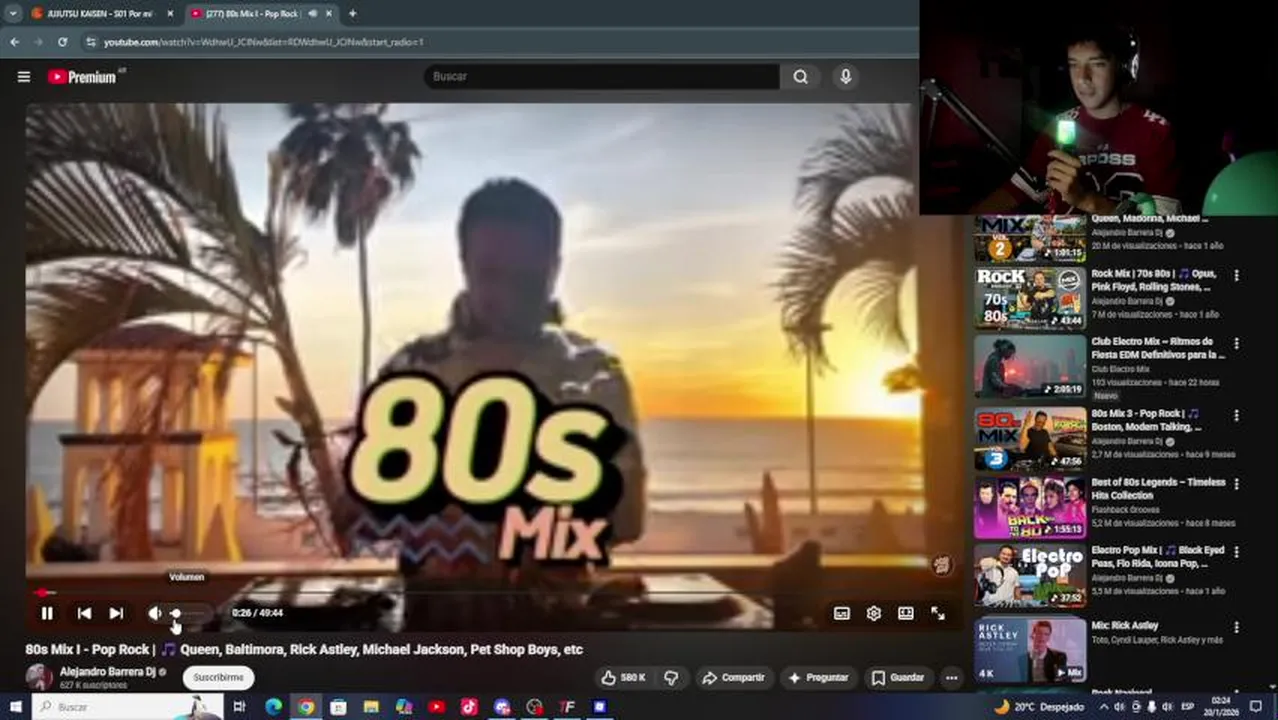Click the Suscribirme button
1278x720 pixels.
click(x=218, y=678)
